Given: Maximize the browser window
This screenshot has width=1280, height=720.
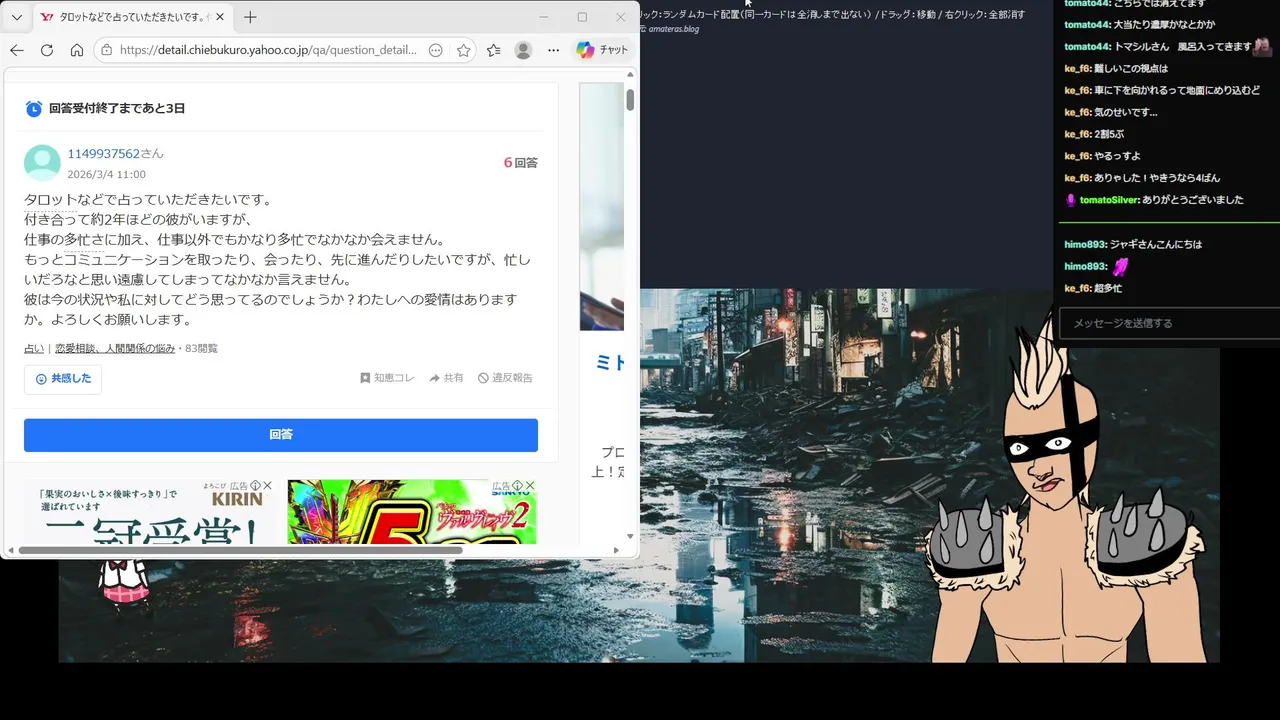Looking at the screenshot, I should coord(582,17).
